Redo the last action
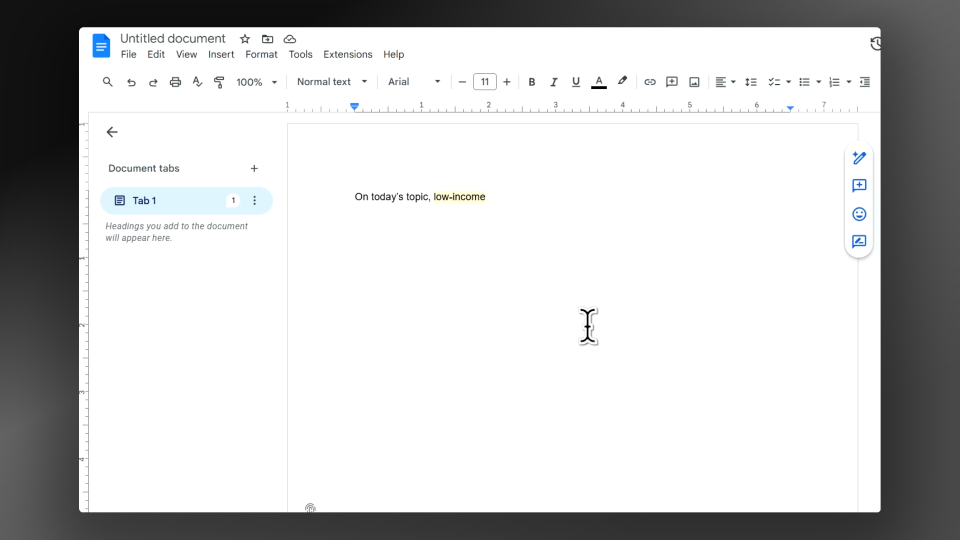Screen dimensions: 960x540 tap(153, 82)
